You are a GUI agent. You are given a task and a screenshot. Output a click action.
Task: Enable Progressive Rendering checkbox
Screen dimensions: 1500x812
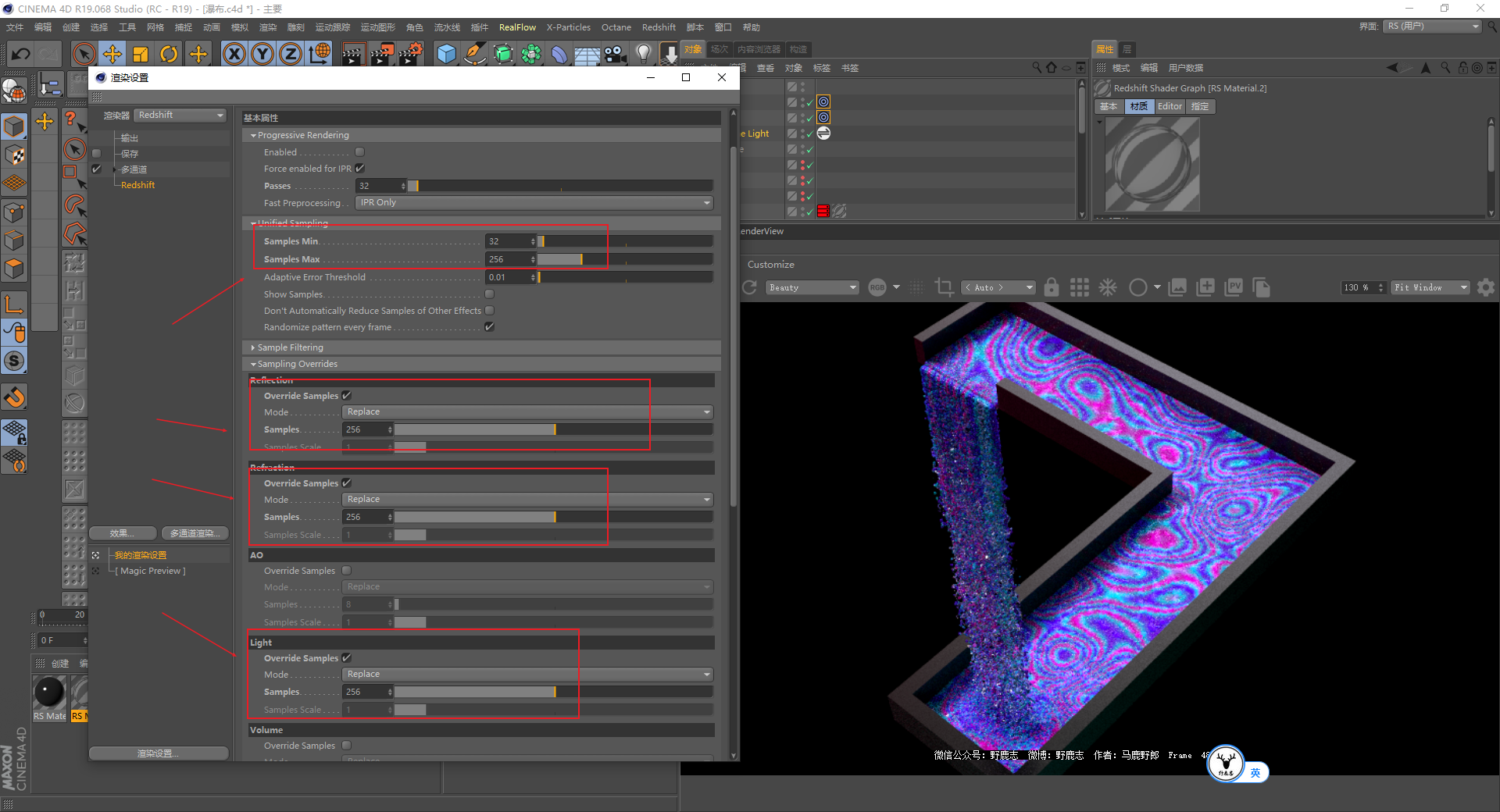pyautogui.click(x=359, y=152)
